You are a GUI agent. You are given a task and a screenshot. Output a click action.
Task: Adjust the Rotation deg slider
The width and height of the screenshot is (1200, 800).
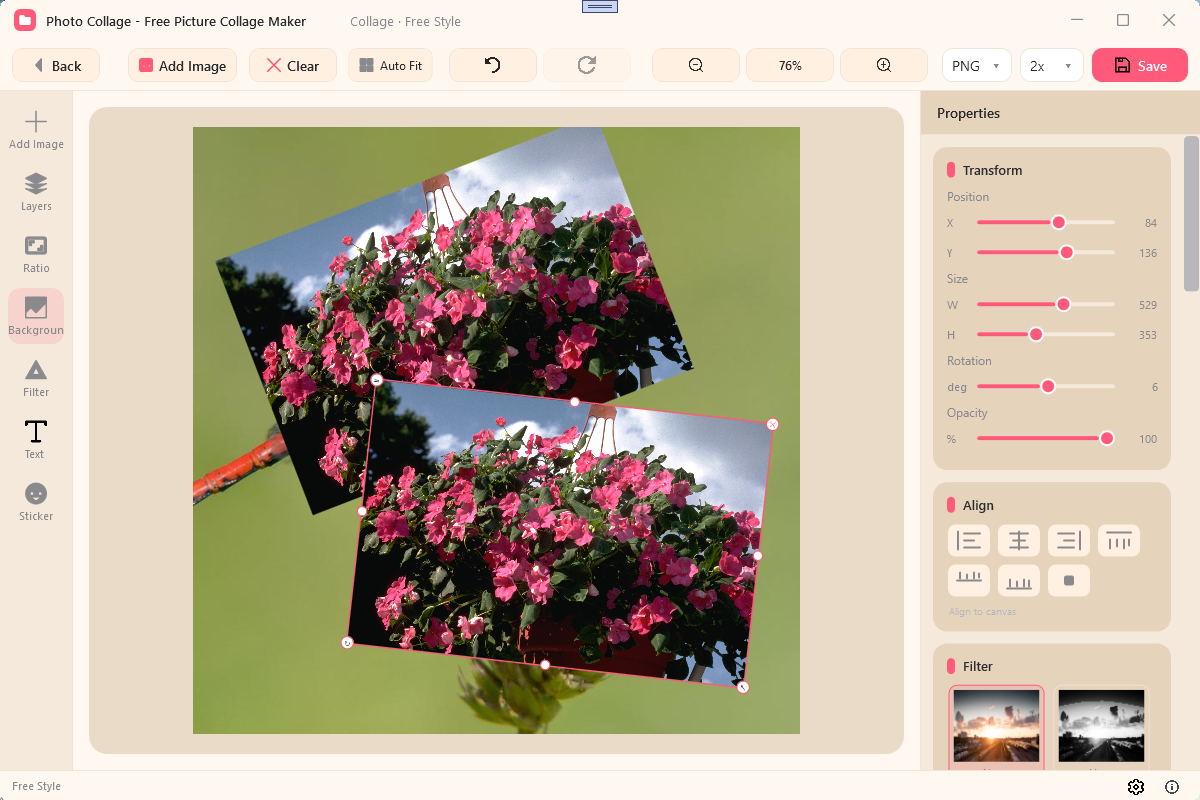pos(1045,387)
